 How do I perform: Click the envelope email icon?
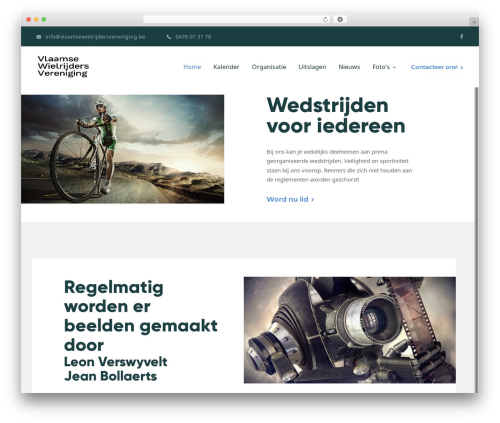coord(39,37)
